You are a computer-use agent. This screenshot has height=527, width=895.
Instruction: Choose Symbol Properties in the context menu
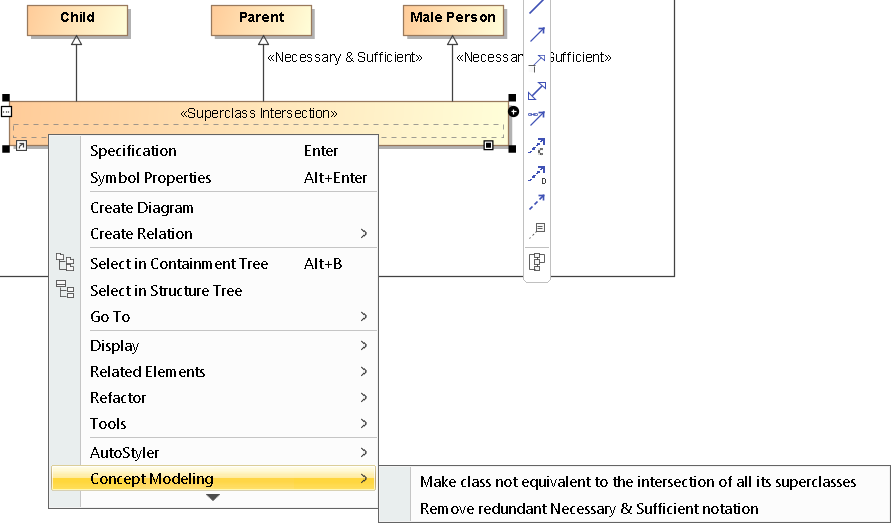[x=150, y=178]
